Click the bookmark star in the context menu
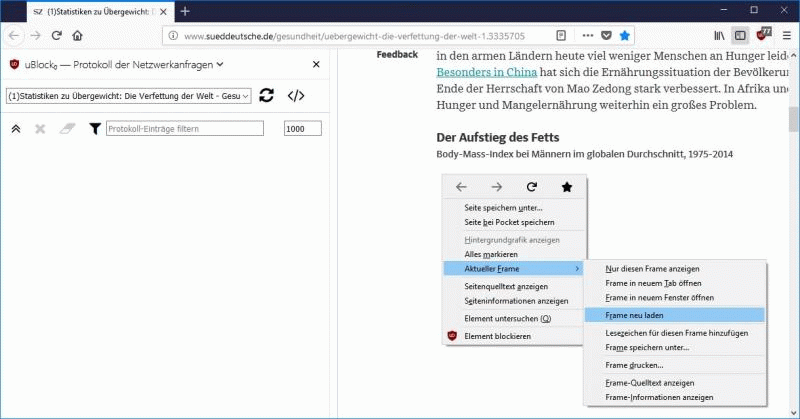The width and height of the screenshot is (800, 419). pos(567,187)
